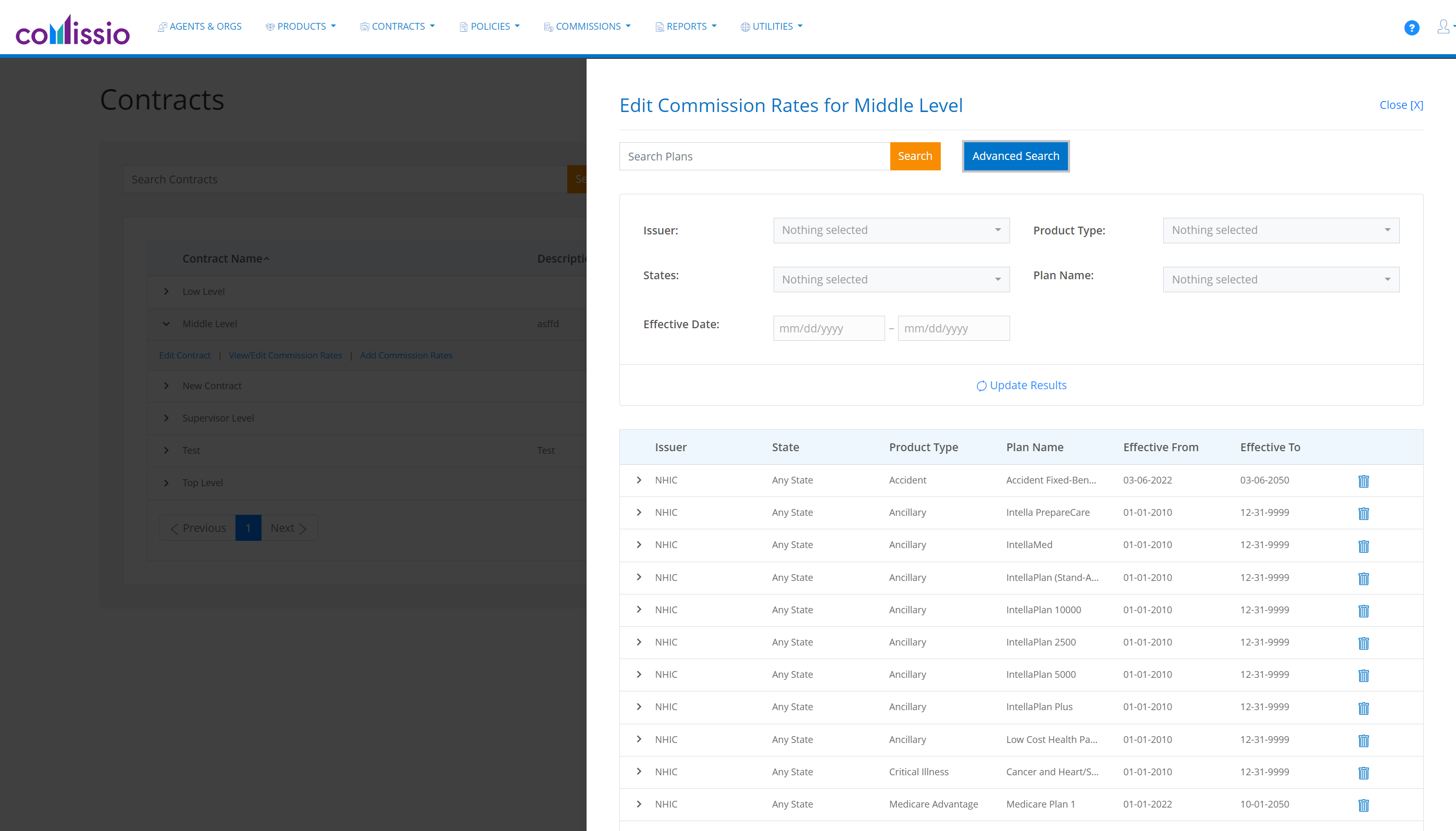1456x831 pixels.
Task: Click the 03-06-2022 Effective From cell
Action: click(x=1147, y=480)
